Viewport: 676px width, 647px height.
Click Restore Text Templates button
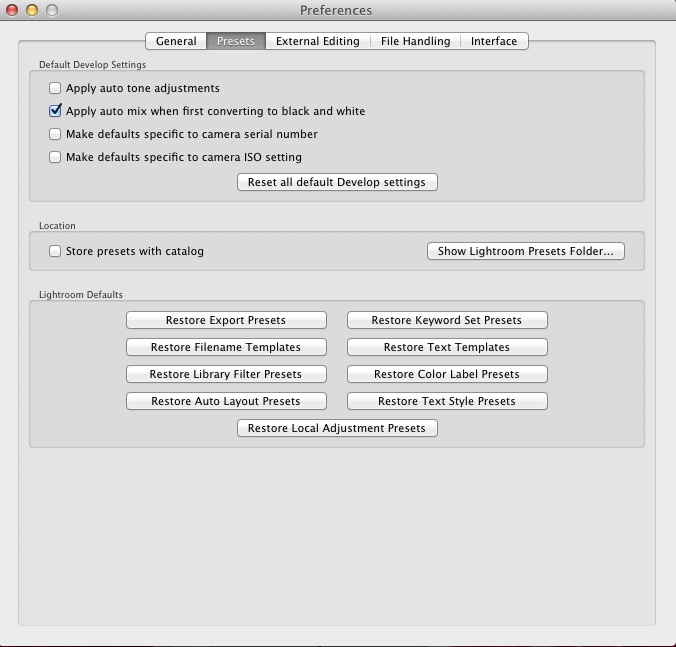click(x=447, y=347)
